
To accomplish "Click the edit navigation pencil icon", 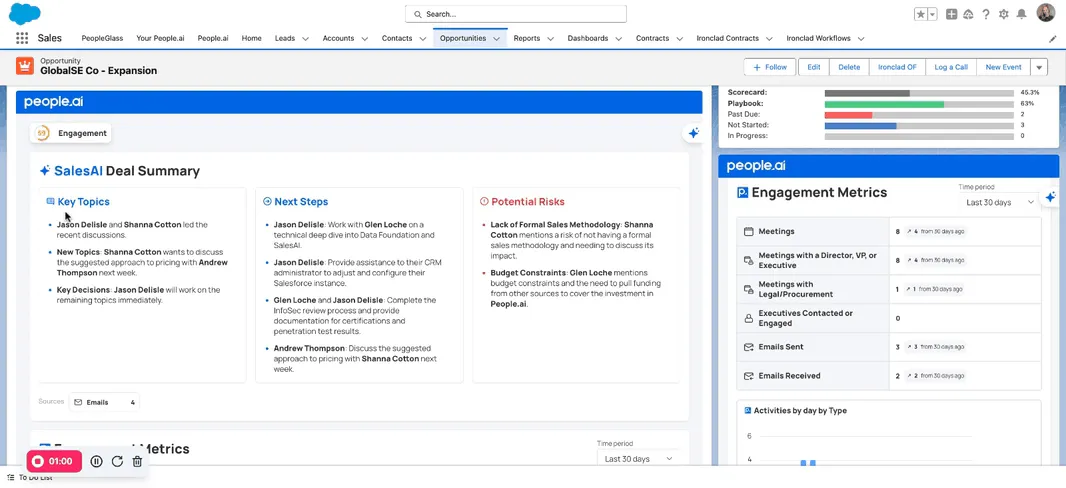I will pos(1052,39).
